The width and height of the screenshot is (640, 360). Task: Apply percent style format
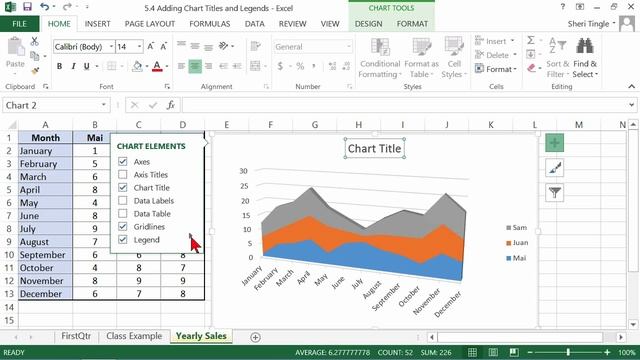point(300,66)
